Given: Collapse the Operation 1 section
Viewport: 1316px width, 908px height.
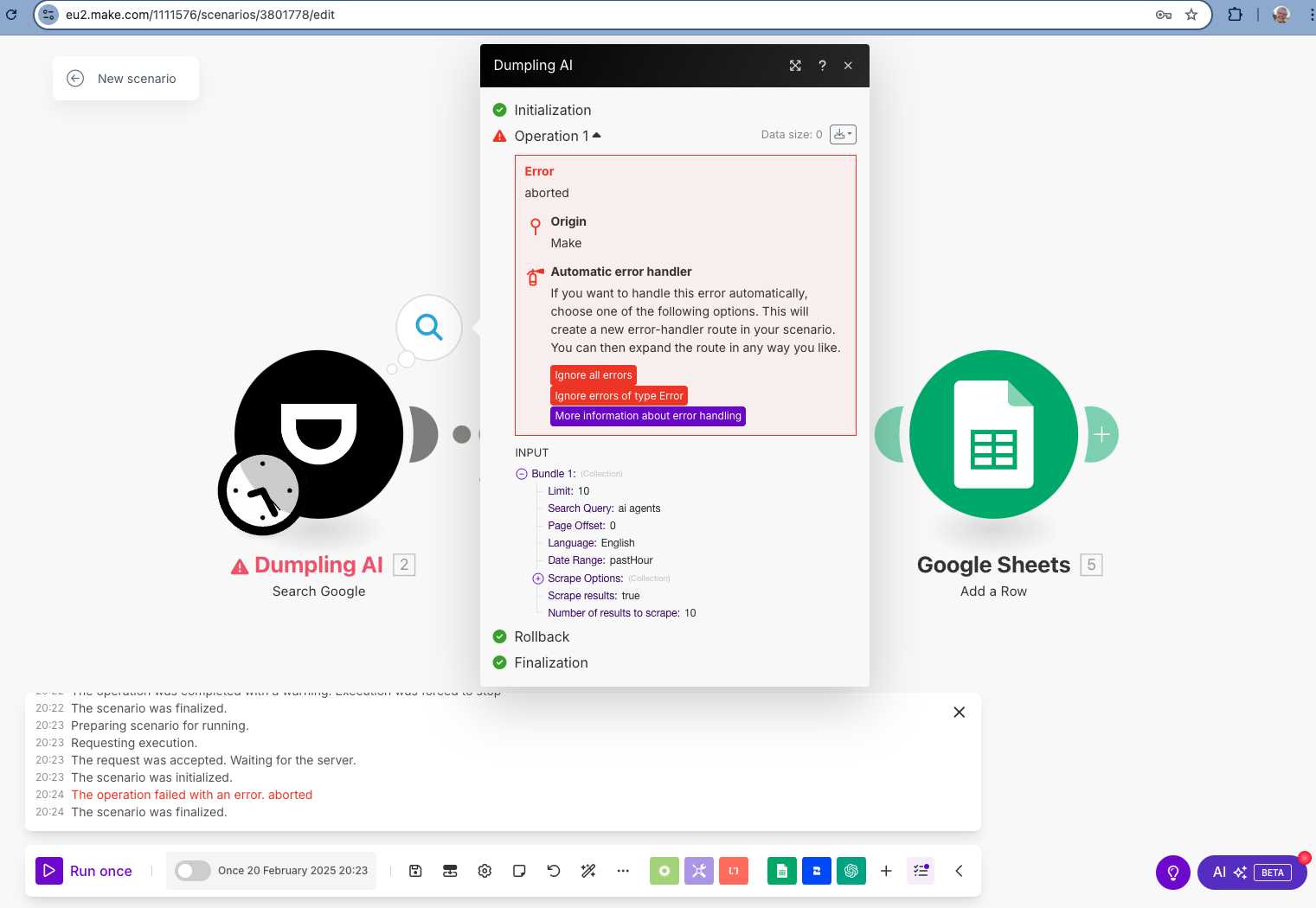Looking at the screenshot, I should (x=557, y=136).
